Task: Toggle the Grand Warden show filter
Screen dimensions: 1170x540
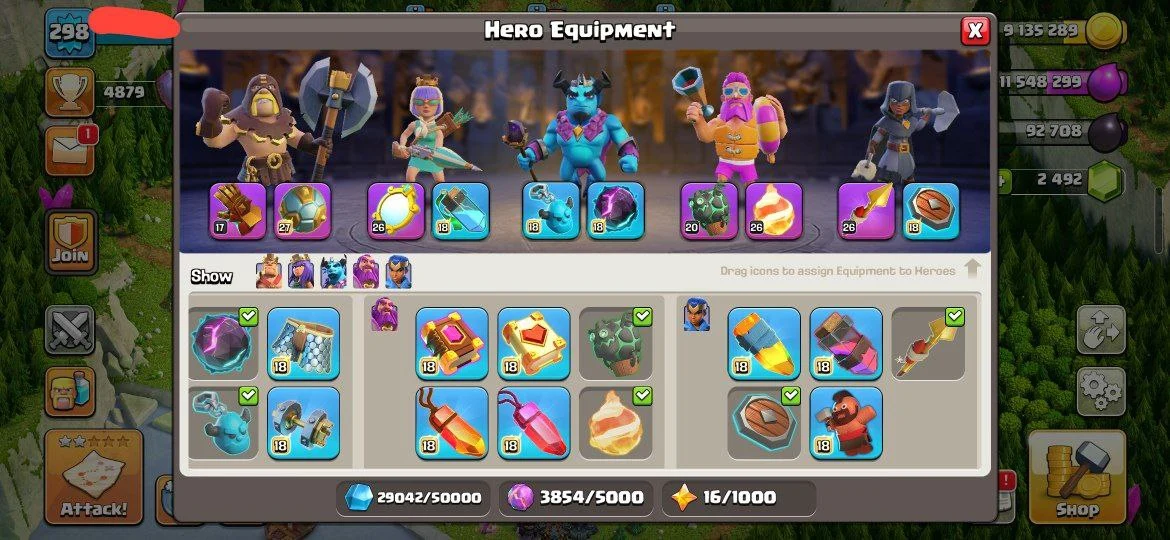Action: point(366,272)
